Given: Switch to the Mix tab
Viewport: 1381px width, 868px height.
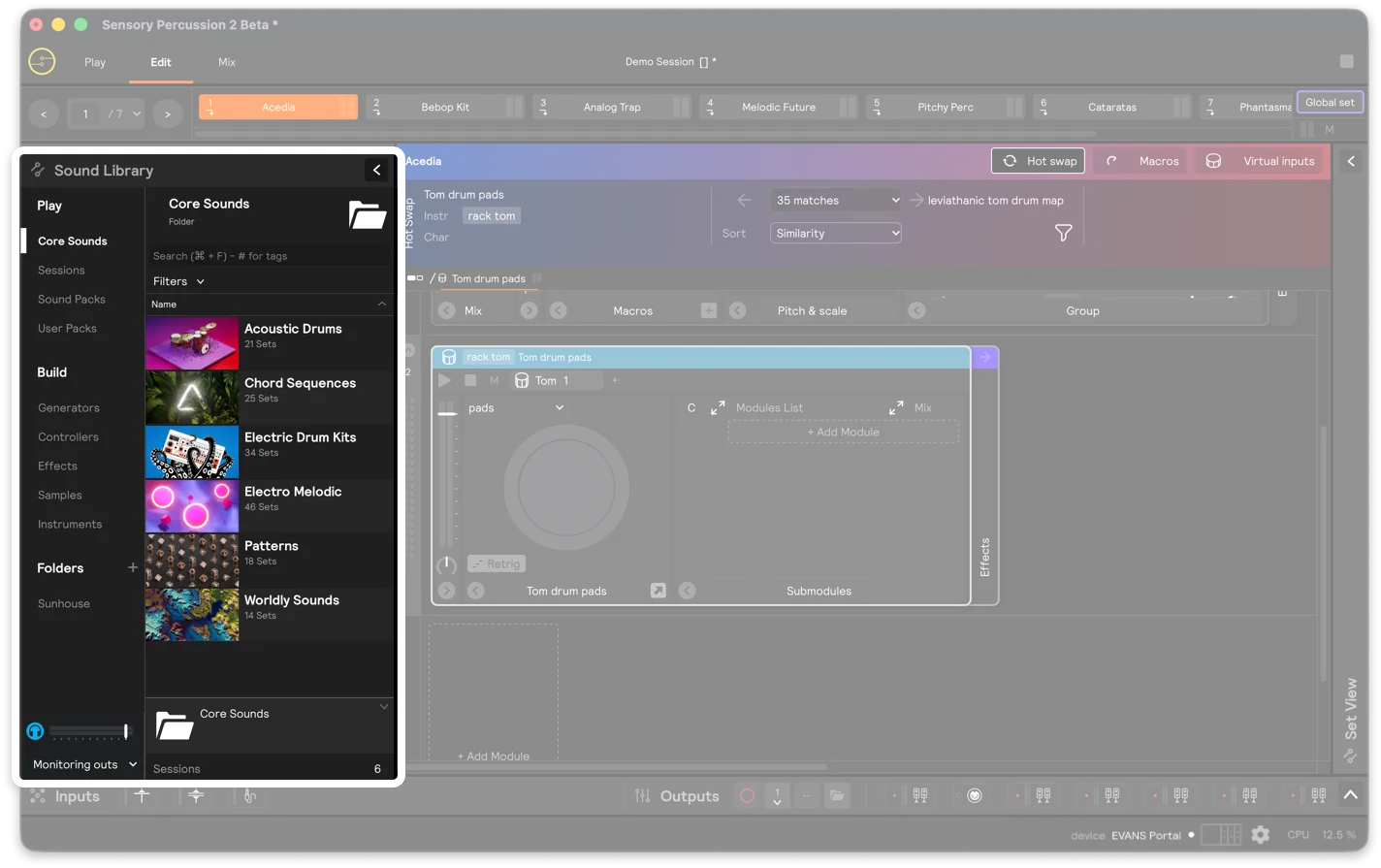Looking at the screenshot, I should (226, 62).
